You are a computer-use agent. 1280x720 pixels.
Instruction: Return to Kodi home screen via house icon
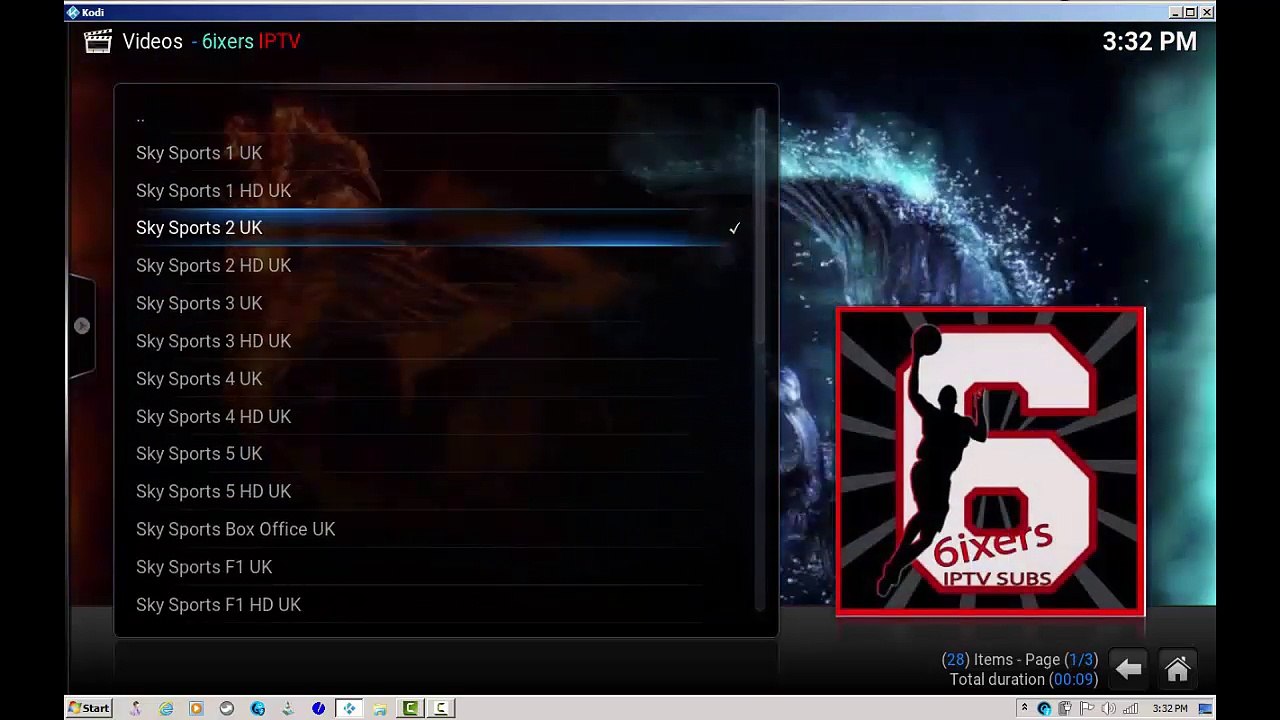[1177, 669]
